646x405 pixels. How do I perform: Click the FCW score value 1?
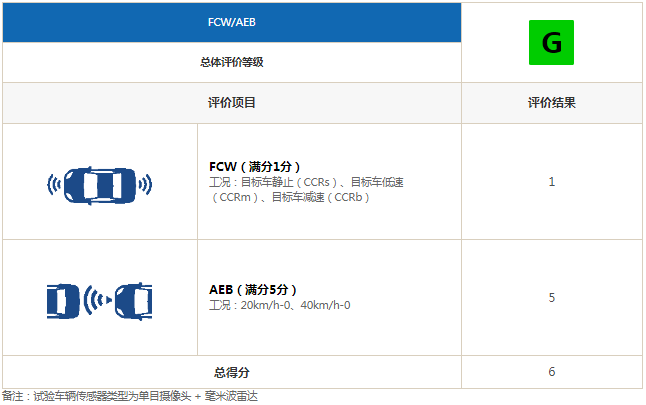pyautogui.click(x=551, y=182)
